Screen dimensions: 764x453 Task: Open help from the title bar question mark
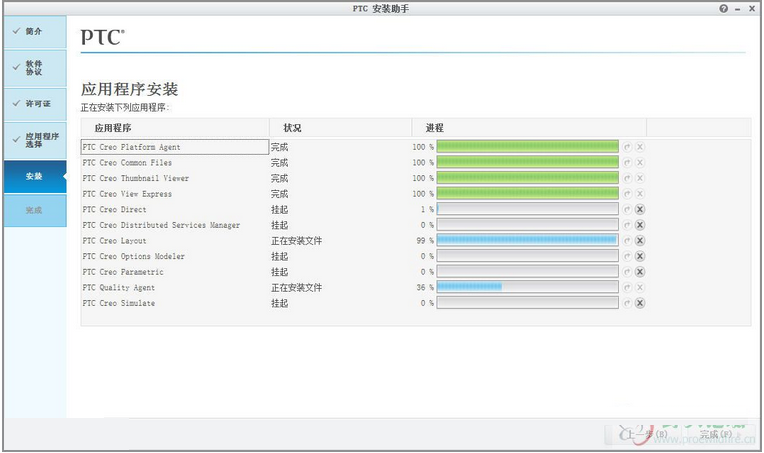[x=723, y=8]
